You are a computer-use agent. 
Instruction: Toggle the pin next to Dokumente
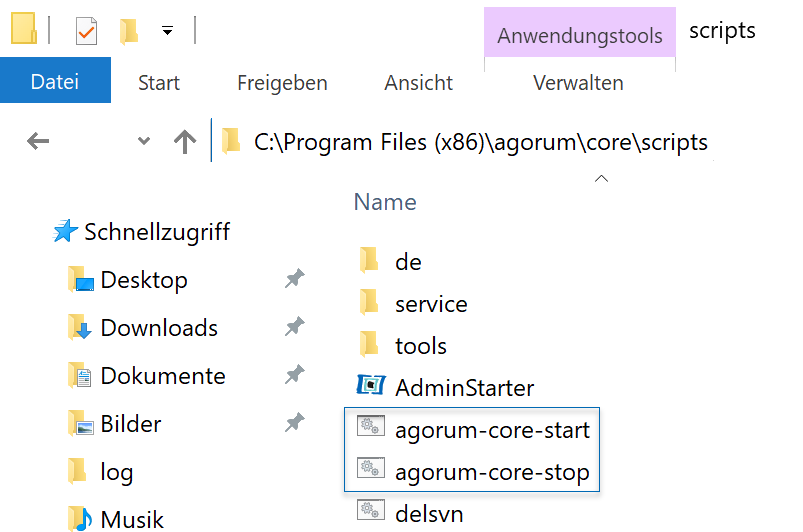click(294, 374)
